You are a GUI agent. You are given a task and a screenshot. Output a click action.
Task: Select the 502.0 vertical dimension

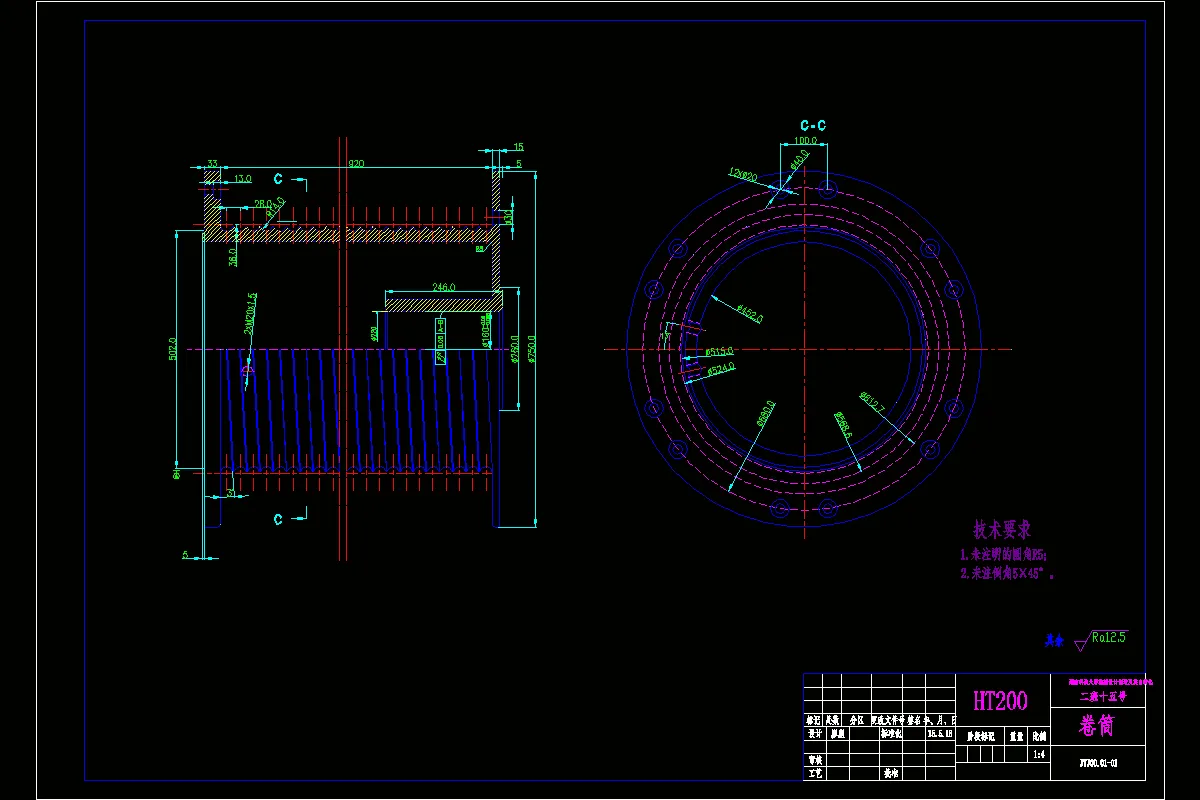(x=172, y=348)
